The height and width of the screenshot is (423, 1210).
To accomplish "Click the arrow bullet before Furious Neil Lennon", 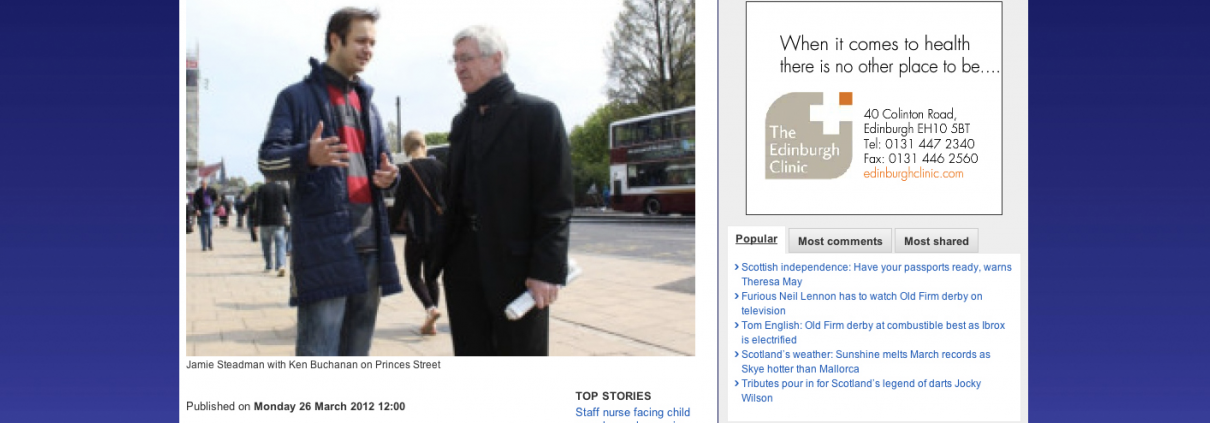I will click(736, 296).
